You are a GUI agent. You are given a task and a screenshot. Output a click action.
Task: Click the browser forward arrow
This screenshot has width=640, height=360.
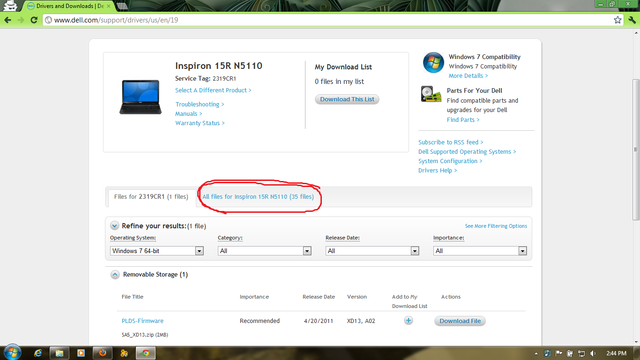click(20, 20)
